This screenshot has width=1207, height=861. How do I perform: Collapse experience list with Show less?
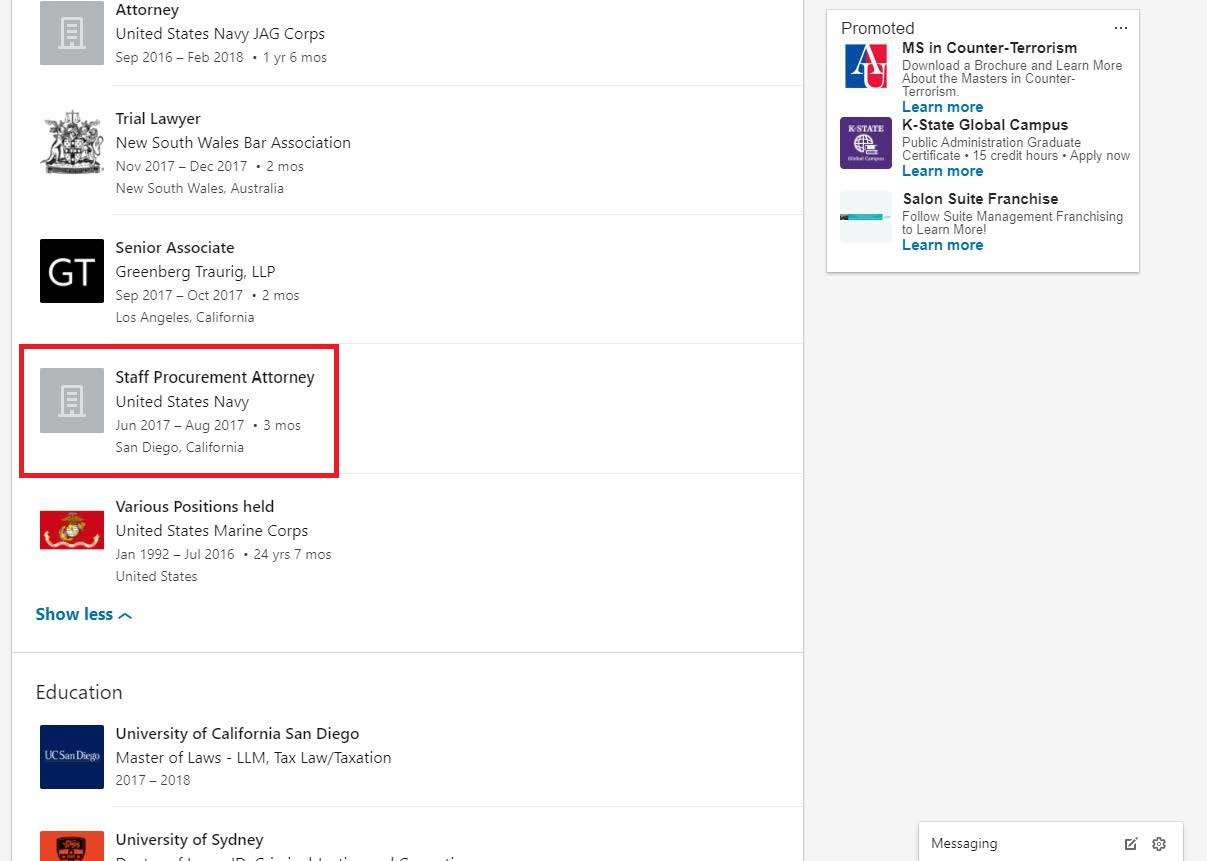(83, 615)
